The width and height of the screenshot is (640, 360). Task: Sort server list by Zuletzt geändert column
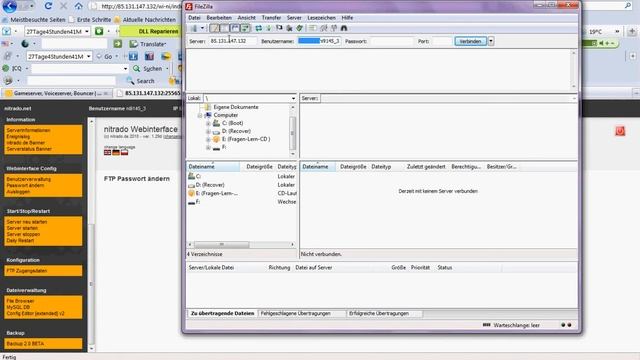coord(426,167)
